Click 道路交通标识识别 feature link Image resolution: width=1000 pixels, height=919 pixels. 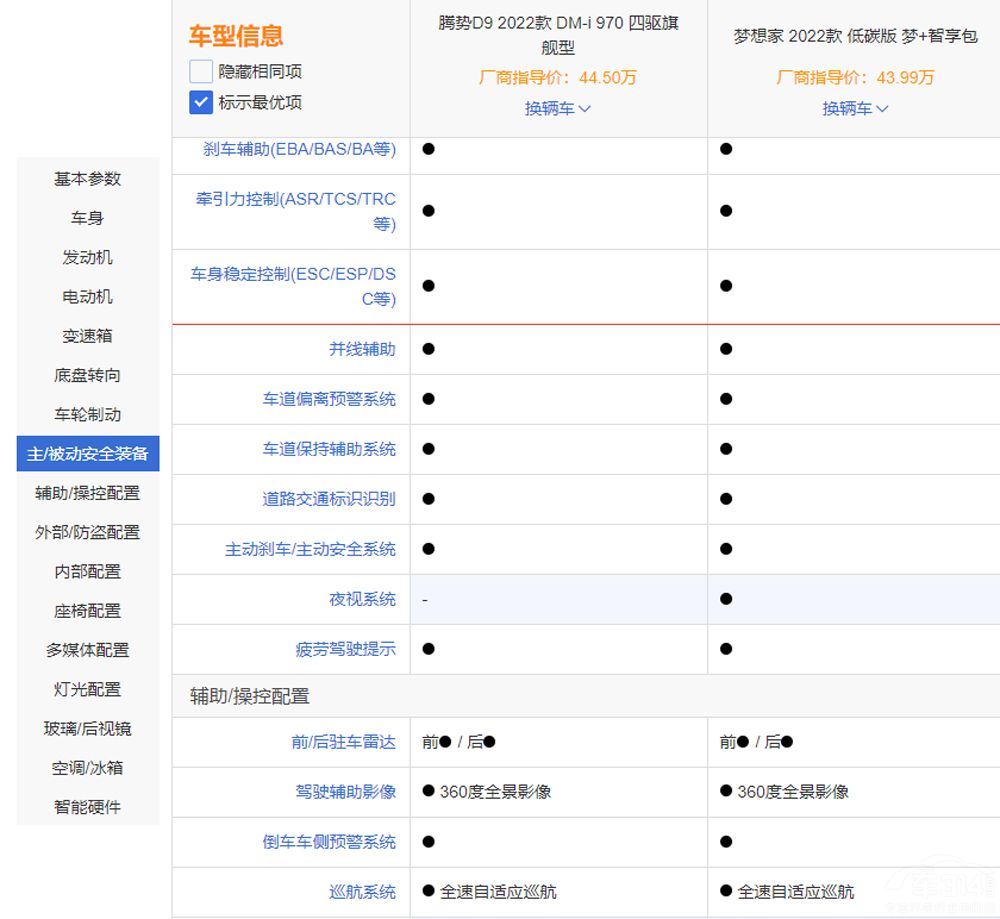(x=329, y=499)
